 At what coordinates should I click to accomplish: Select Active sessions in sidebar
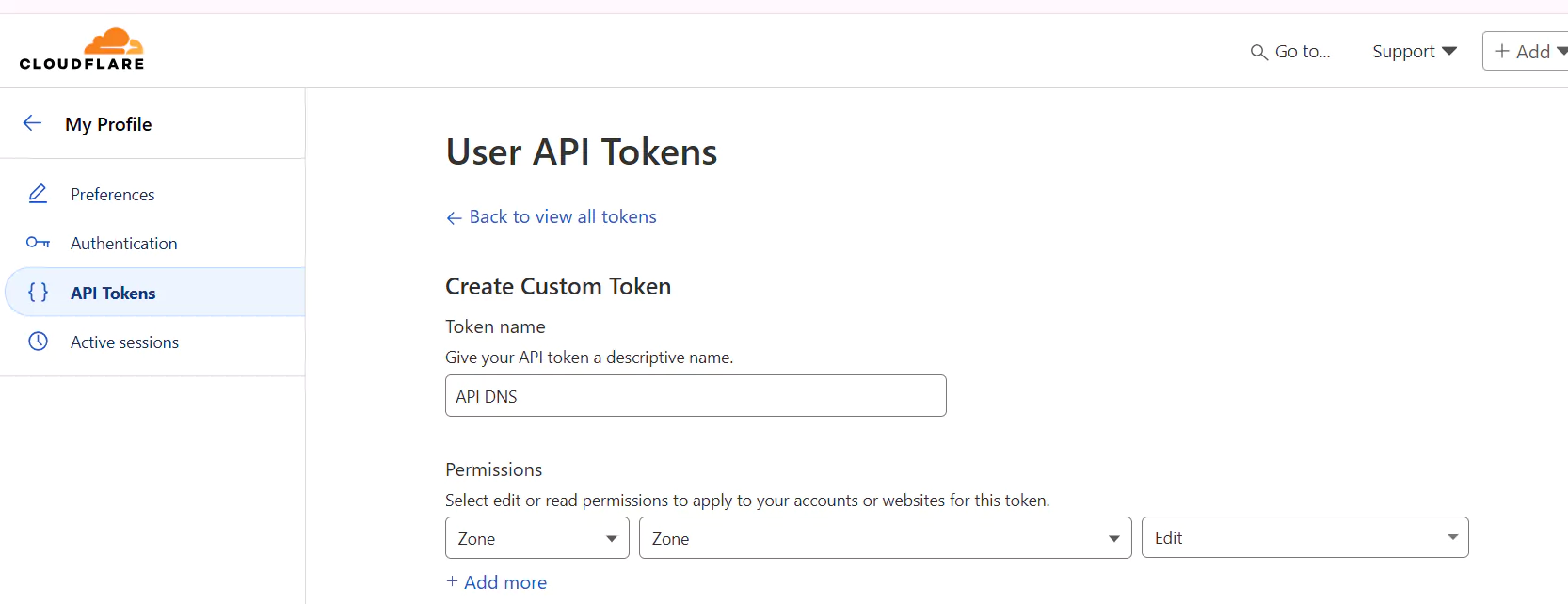pyautogui.click(x=125, y=342)
